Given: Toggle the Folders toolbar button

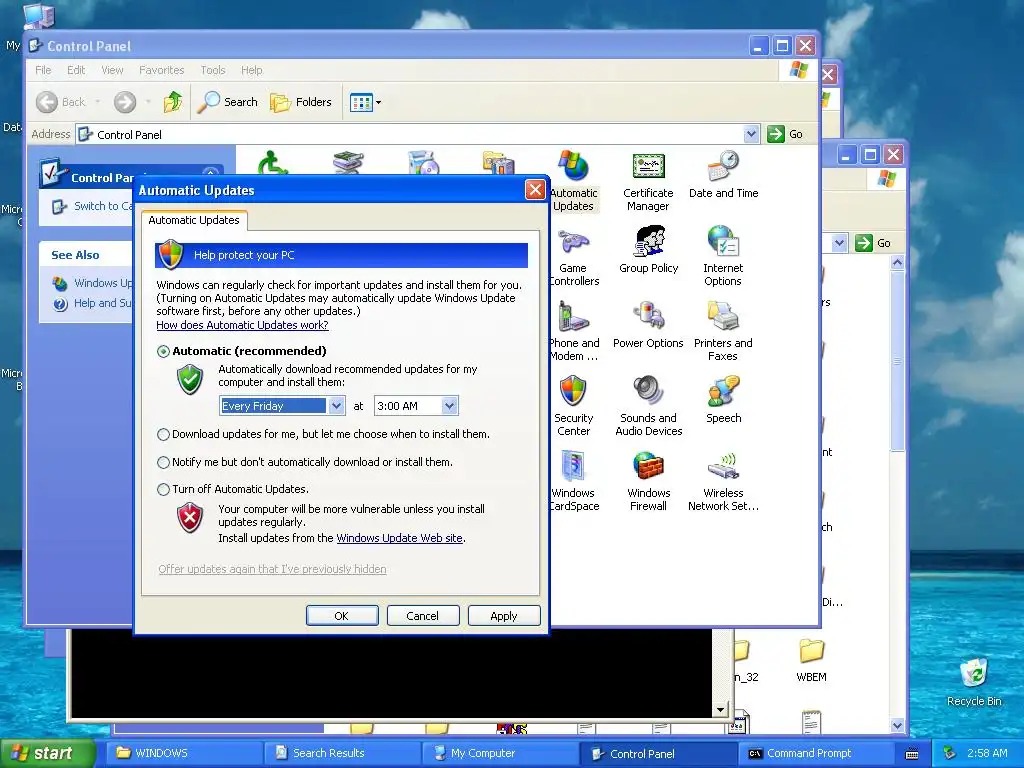Looking at the screenshot, I should 301,102.
